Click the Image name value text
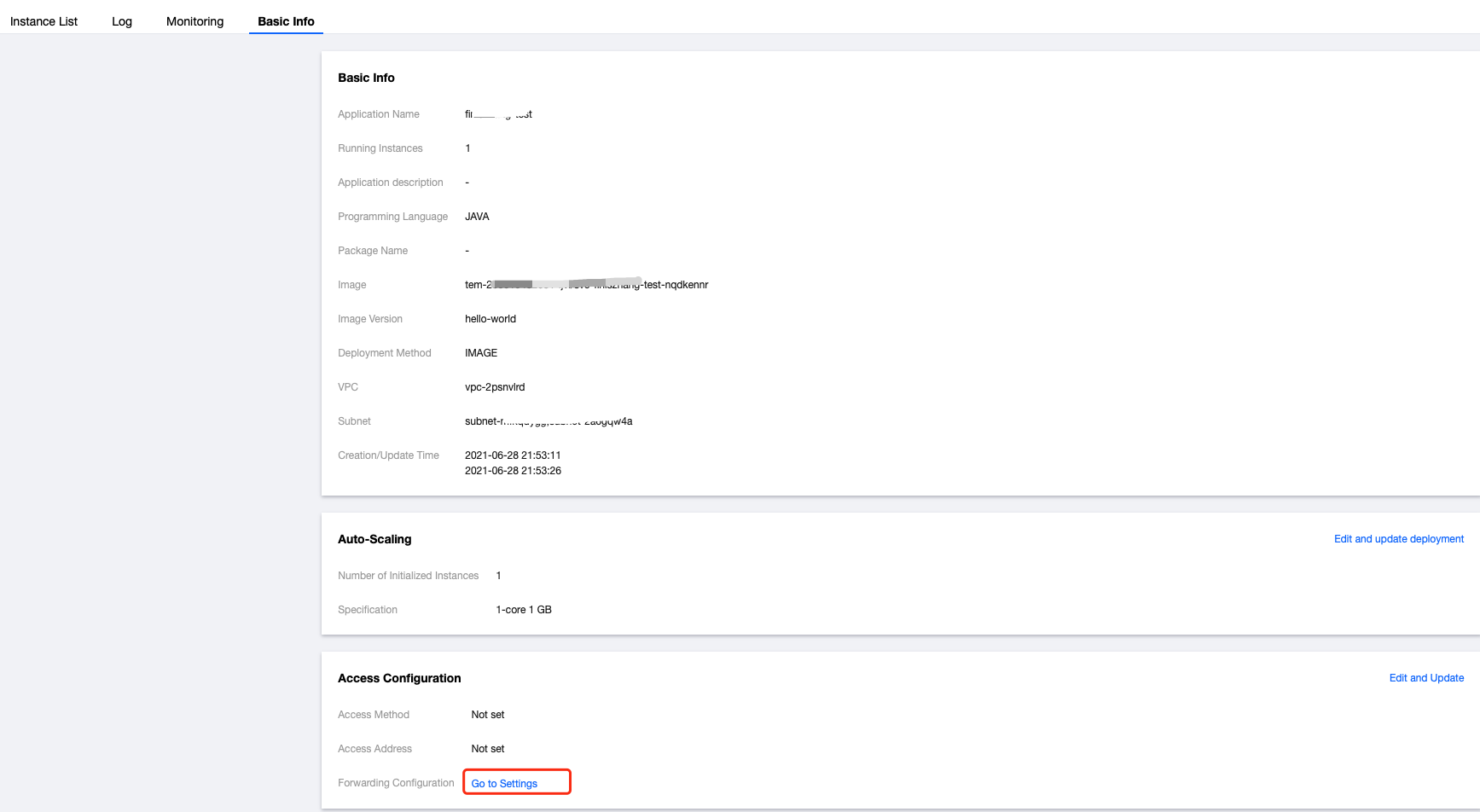The image size is (1480, 812). [x=586, y=285]
